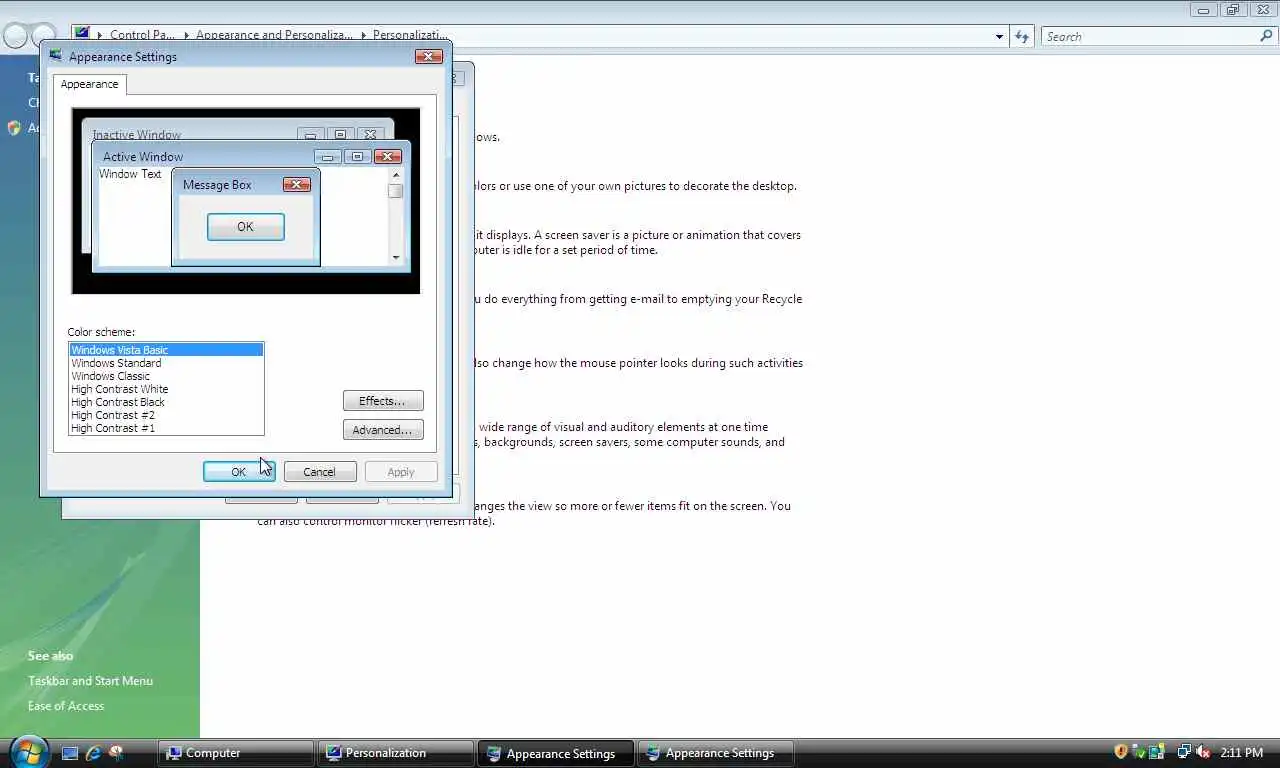The image size is (1280, 768).
Task: Select High Contrast #1 scheme
Action: coord(166,428)
